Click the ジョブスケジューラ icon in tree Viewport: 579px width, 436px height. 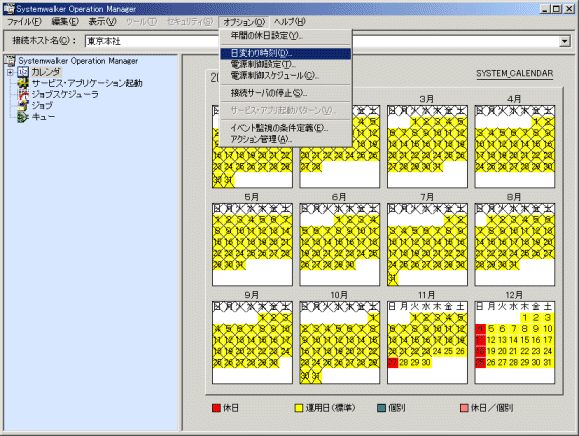[x=23, y=95]
